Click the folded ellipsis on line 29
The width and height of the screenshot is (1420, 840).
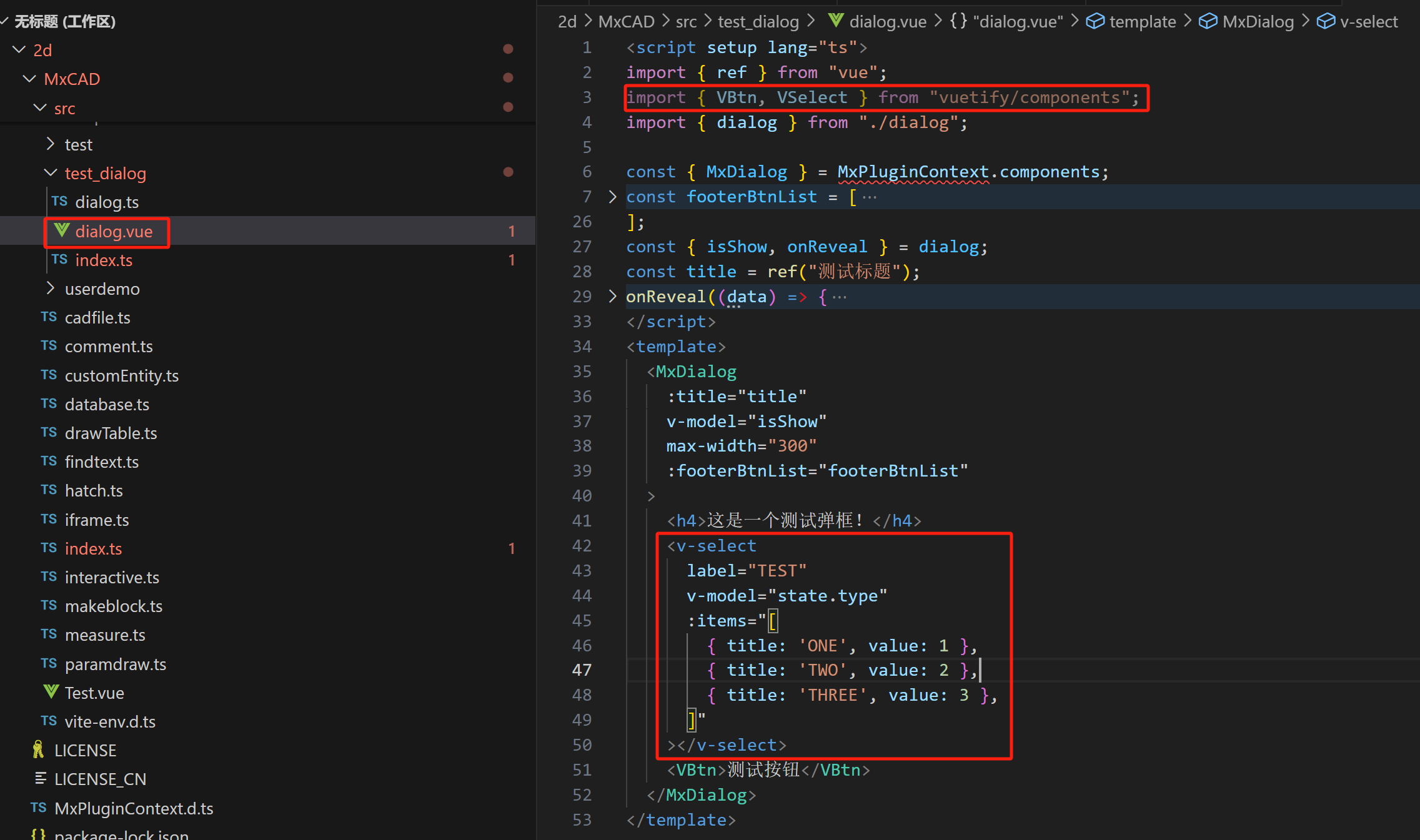[839, 297]
